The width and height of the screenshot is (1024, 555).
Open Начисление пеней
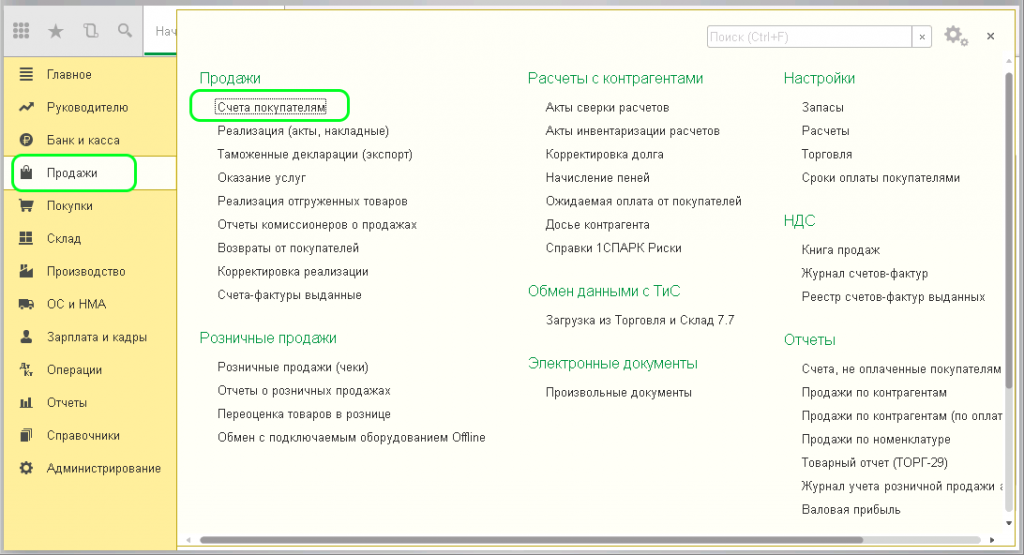point(598,178)
